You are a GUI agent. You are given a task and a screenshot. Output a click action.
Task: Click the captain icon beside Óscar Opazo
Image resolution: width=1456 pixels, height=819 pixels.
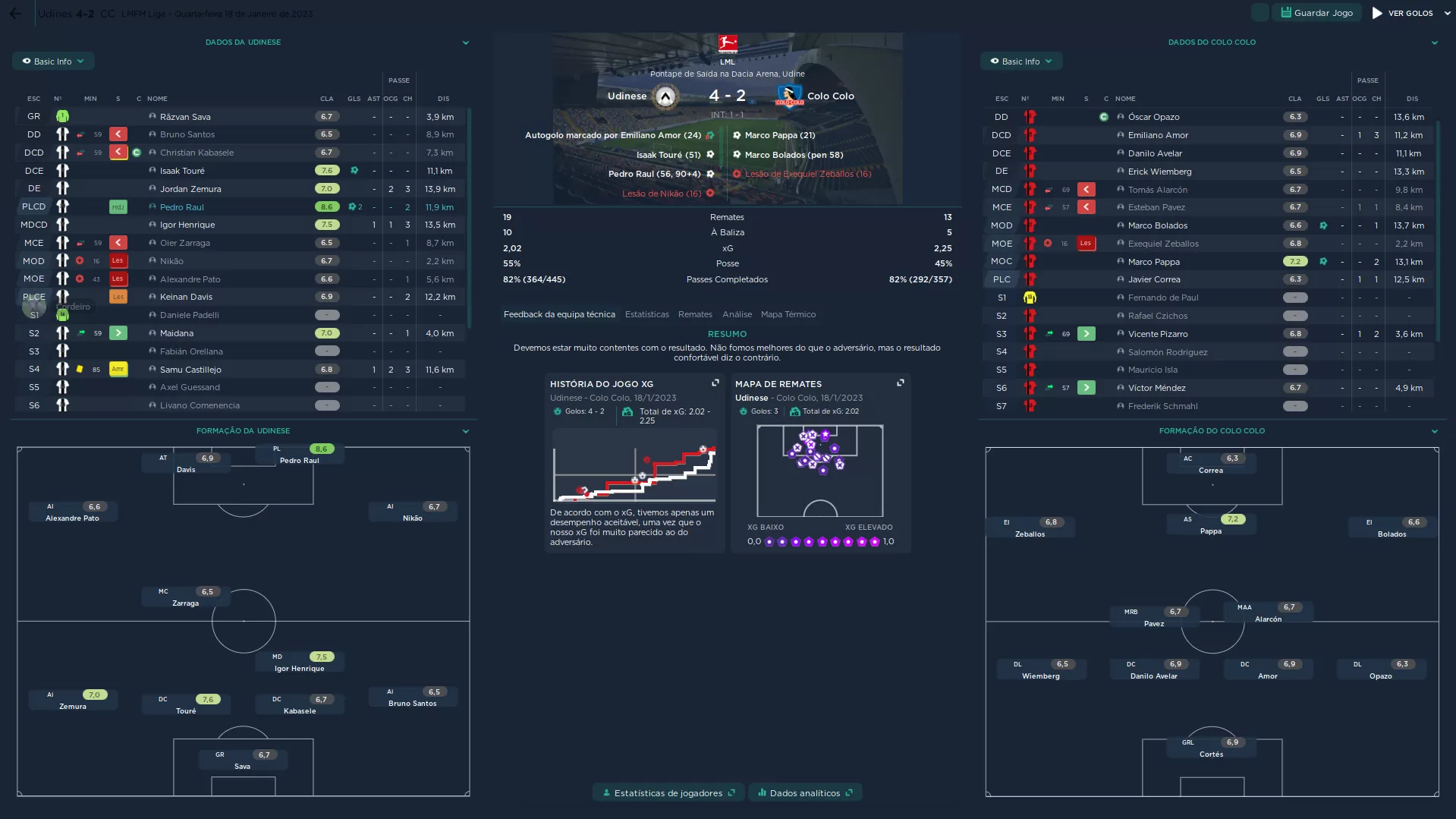point(1103,117)
